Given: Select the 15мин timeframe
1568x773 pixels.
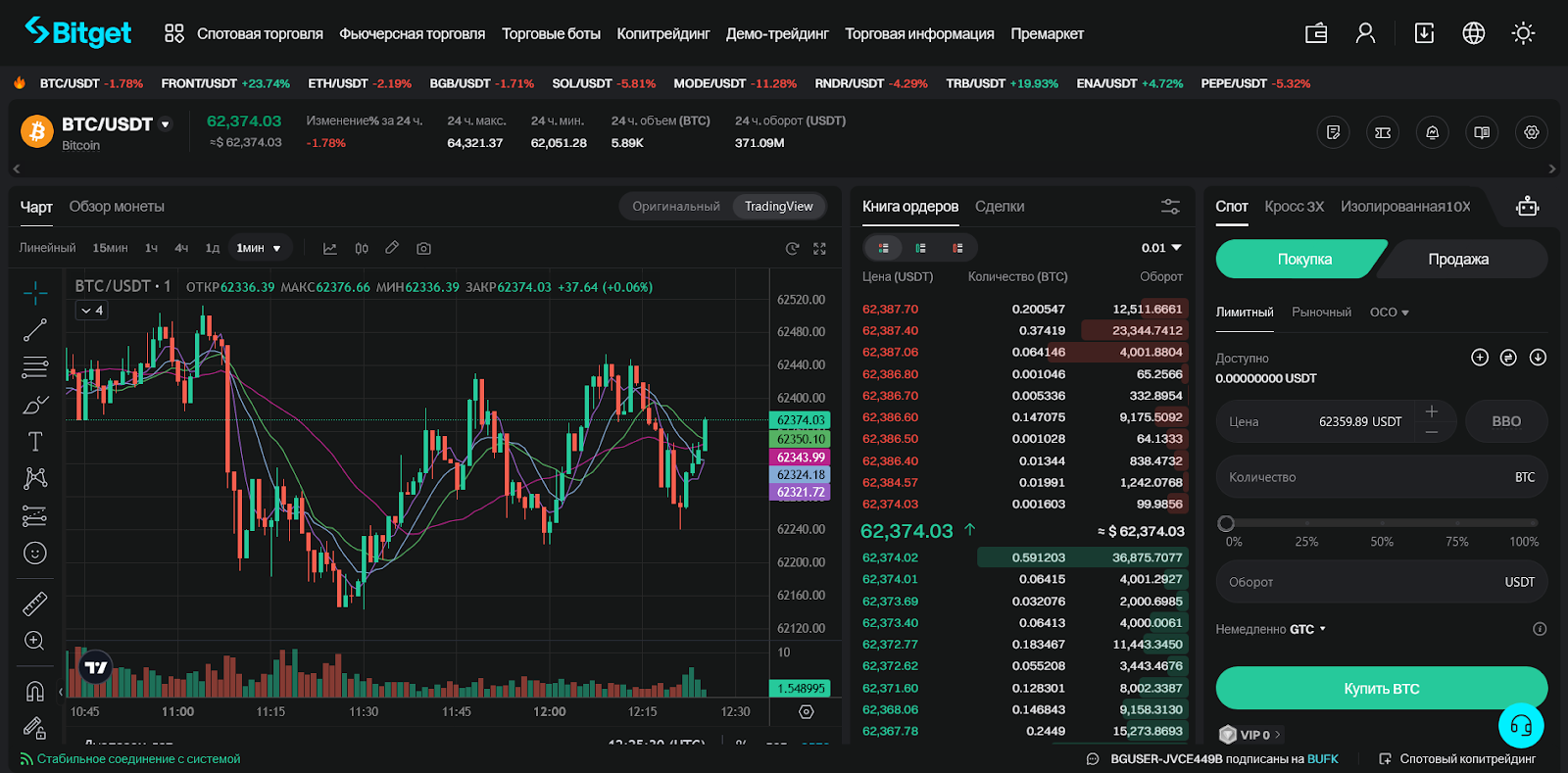Looking at the screenshot, I should [x=110, y=248].
